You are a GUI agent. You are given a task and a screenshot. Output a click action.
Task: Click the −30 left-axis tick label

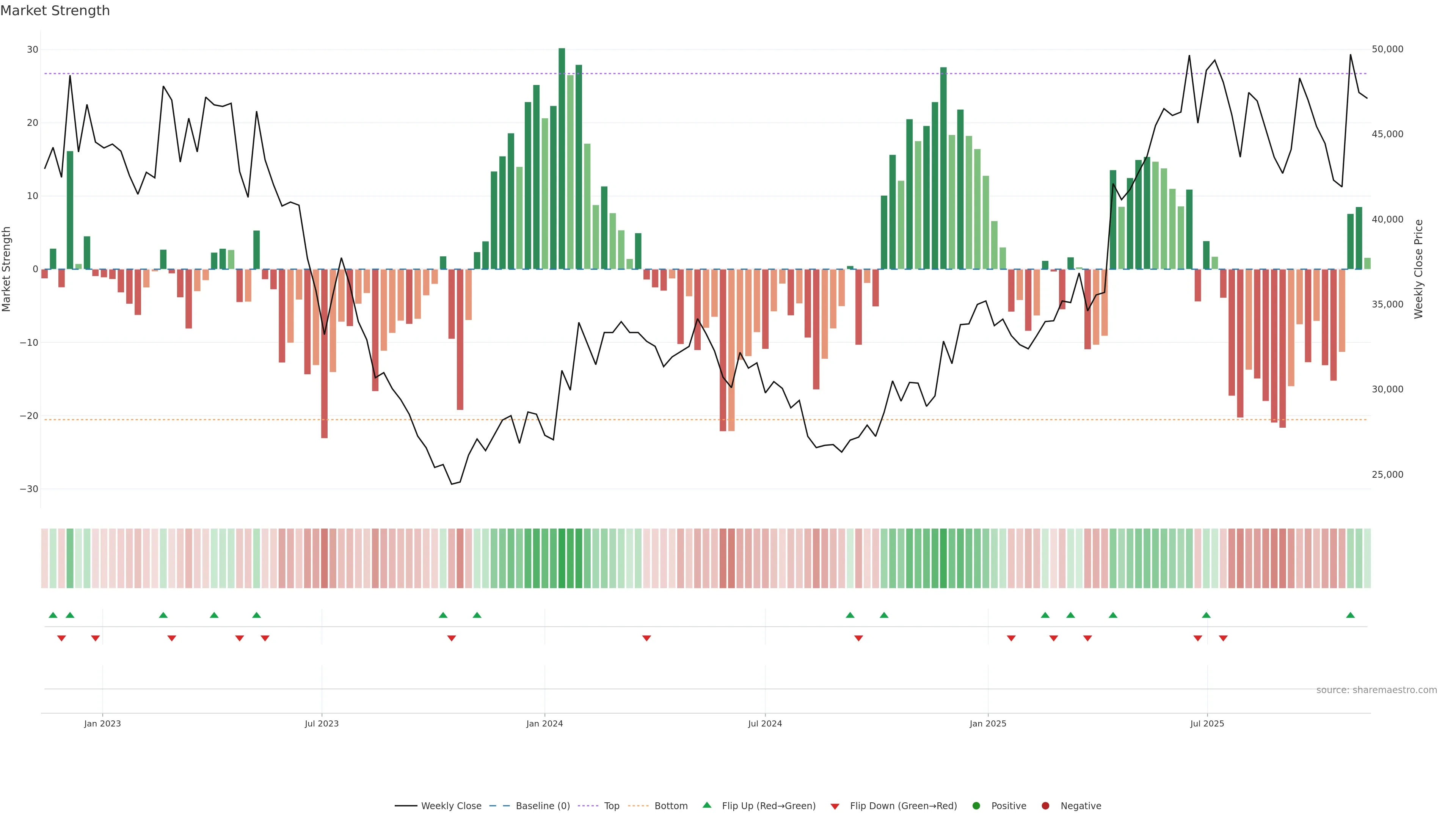click(29, 489)
